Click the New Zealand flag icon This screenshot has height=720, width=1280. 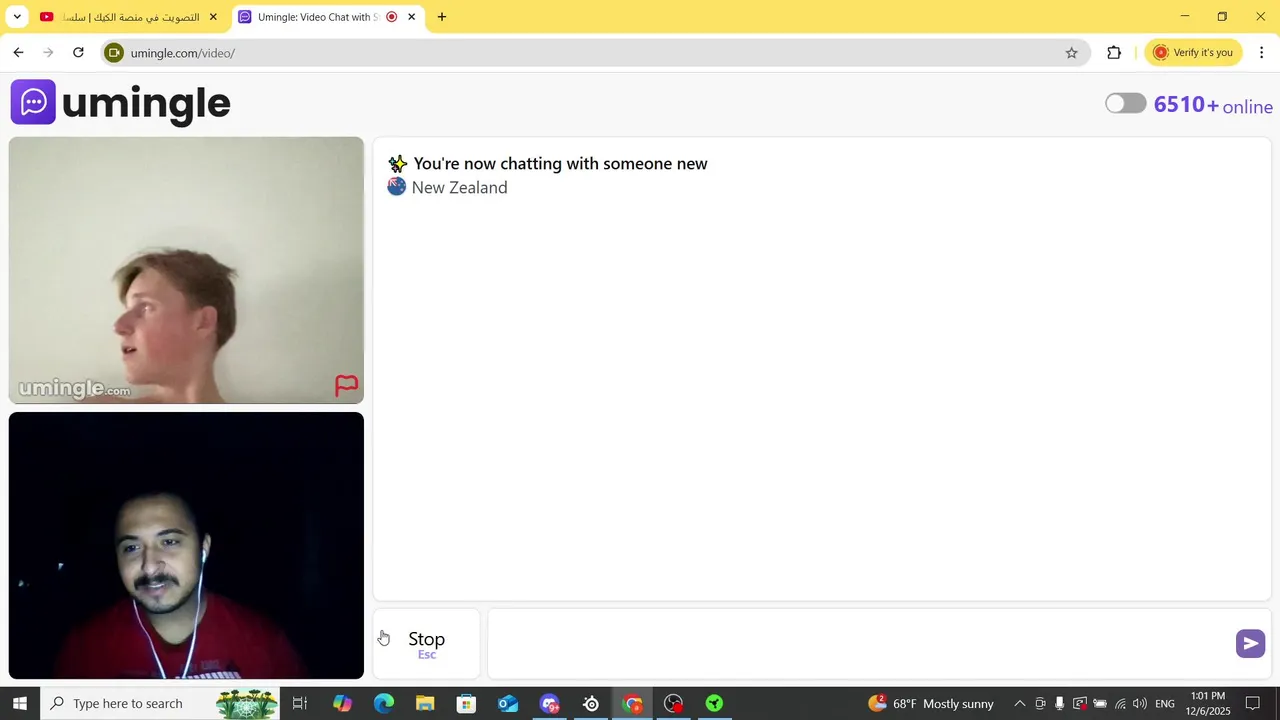click(x=397, y=187)
